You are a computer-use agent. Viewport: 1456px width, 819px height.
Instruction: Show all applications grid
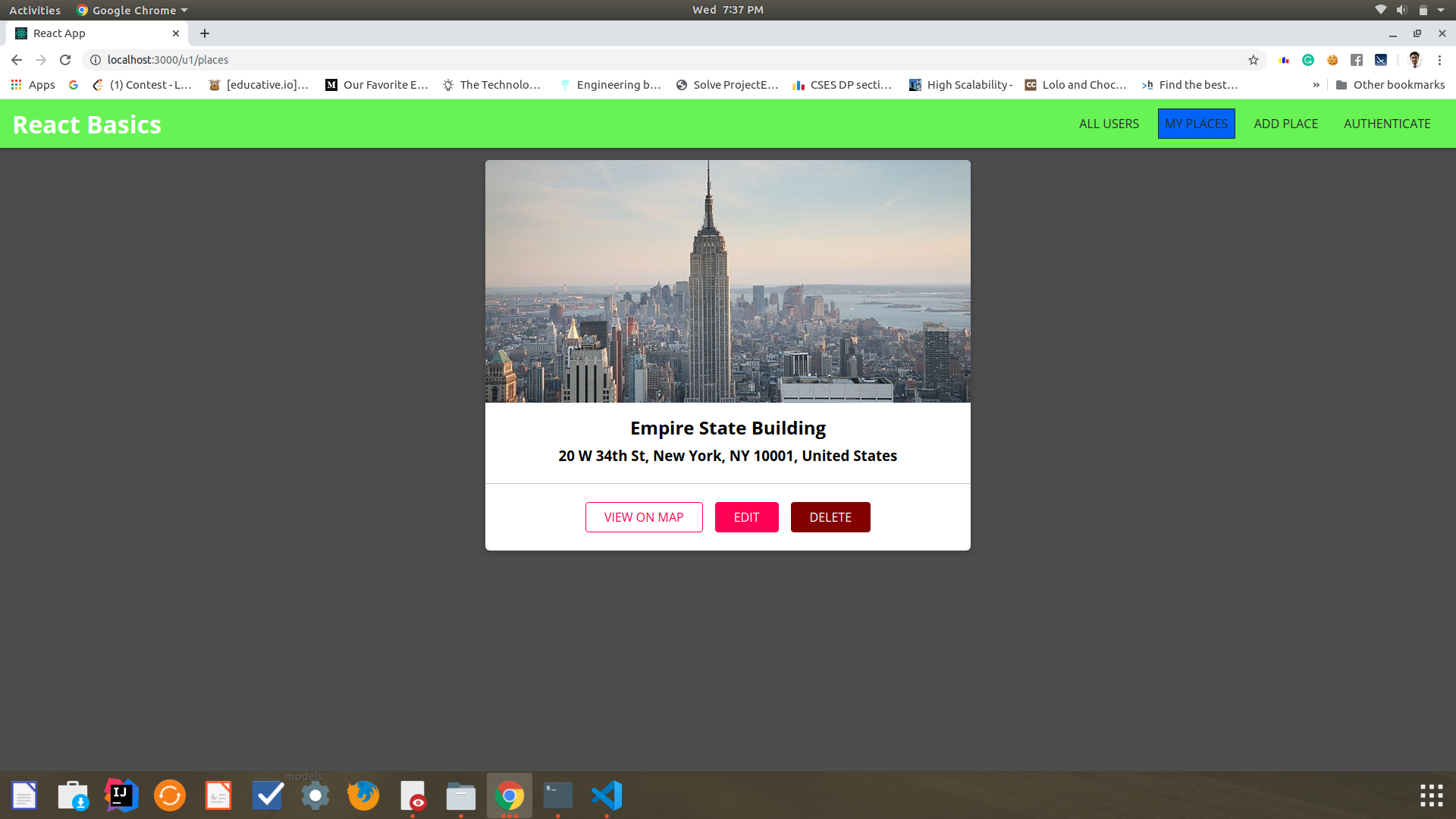click(1431, 795)
